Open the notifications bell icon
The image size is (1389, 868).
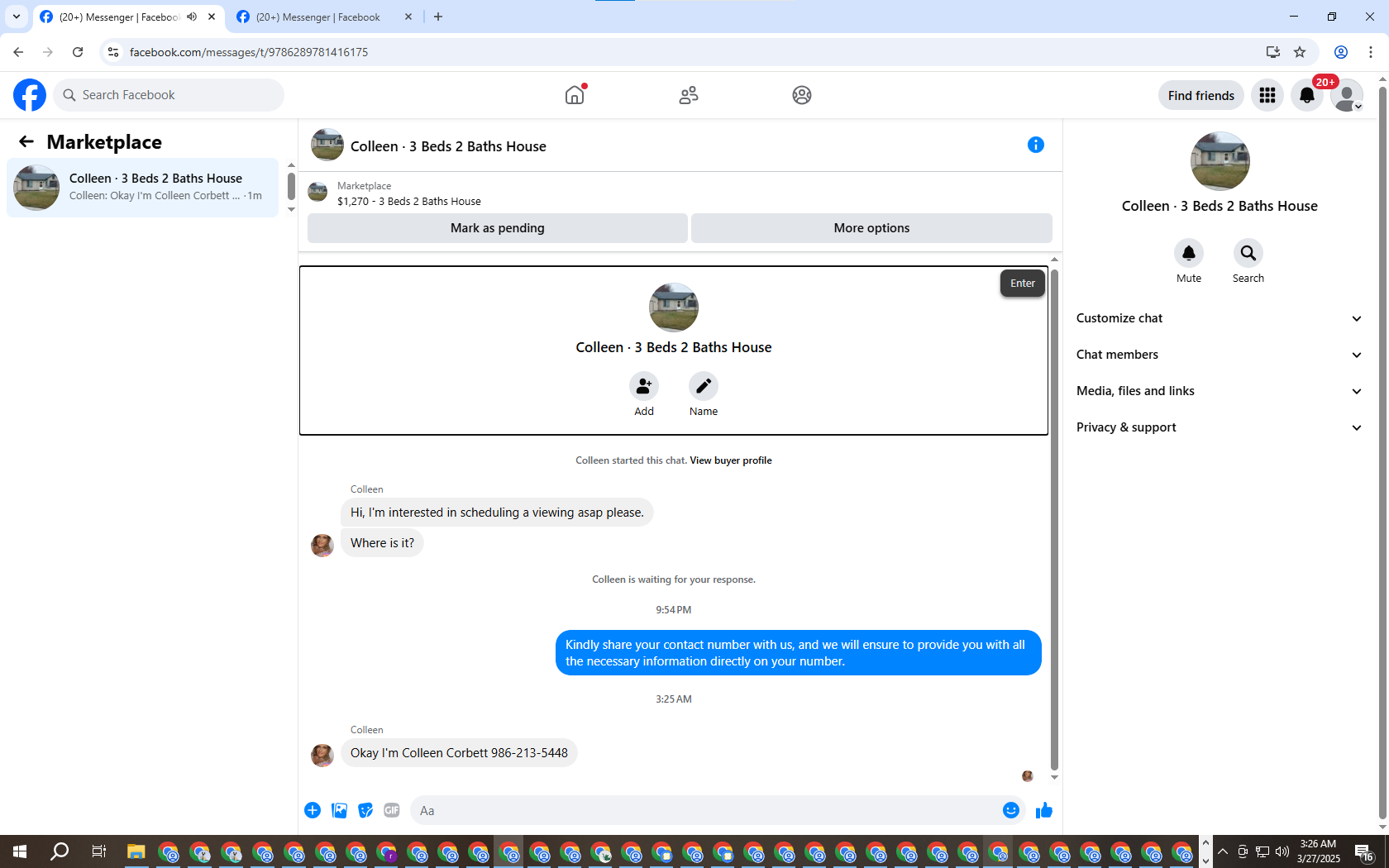[1307, 95]
